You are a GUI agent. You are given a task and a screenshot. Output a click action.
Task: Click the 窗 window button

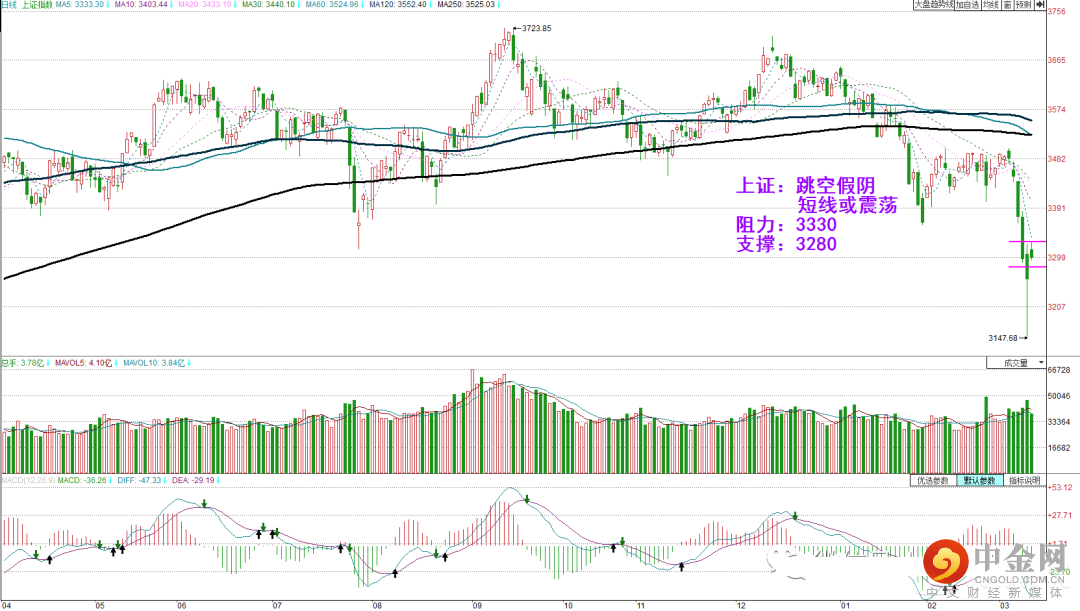pyautogui.click(x=1007, y=5)
